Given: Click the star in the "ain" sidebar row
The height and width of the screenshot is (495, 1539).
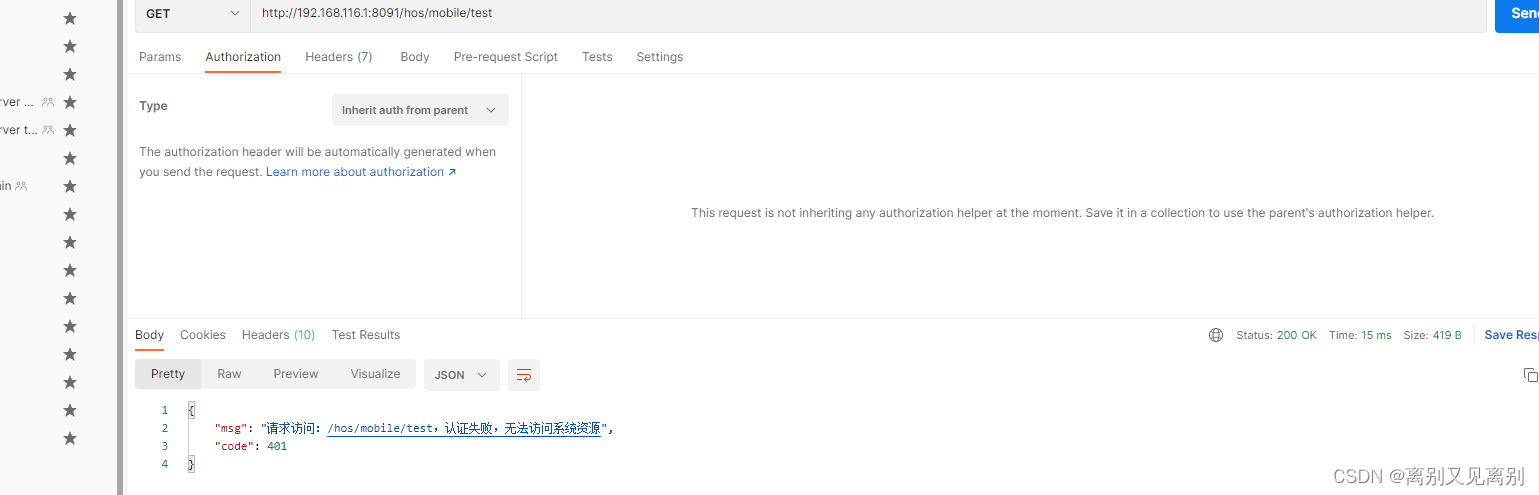Looking at the screenshot, I should click(x=70, y=186).
